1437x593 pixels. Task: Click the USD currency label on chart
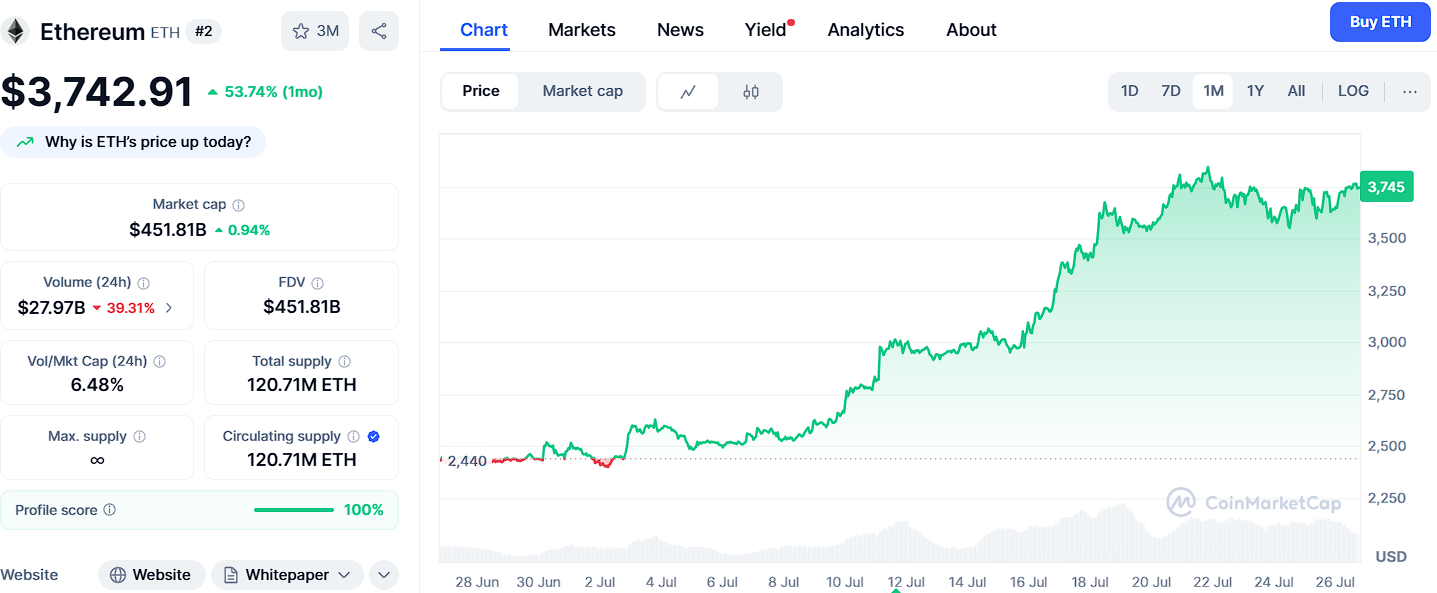pos(1391,556)
